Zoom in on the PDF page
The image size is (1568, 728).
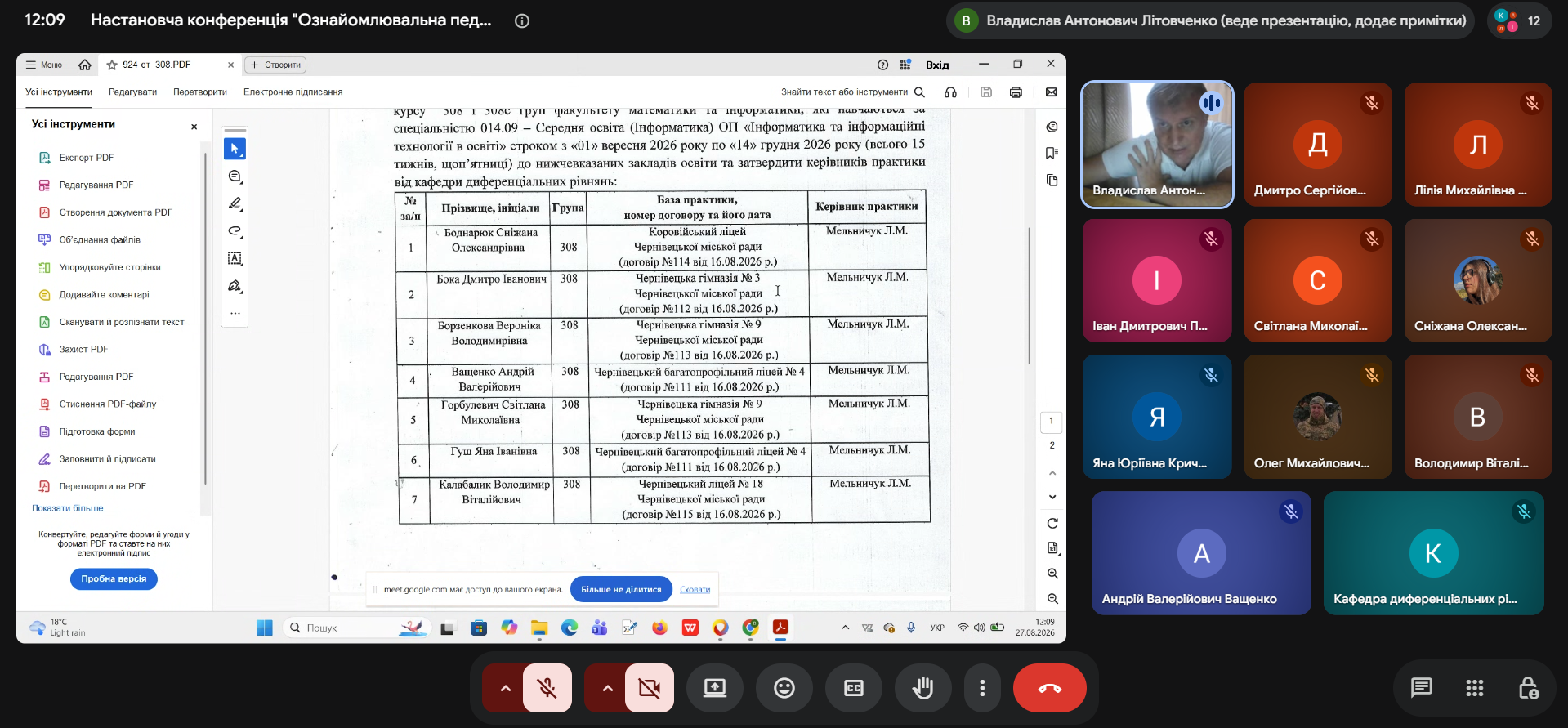click(x=1052, y=574)
